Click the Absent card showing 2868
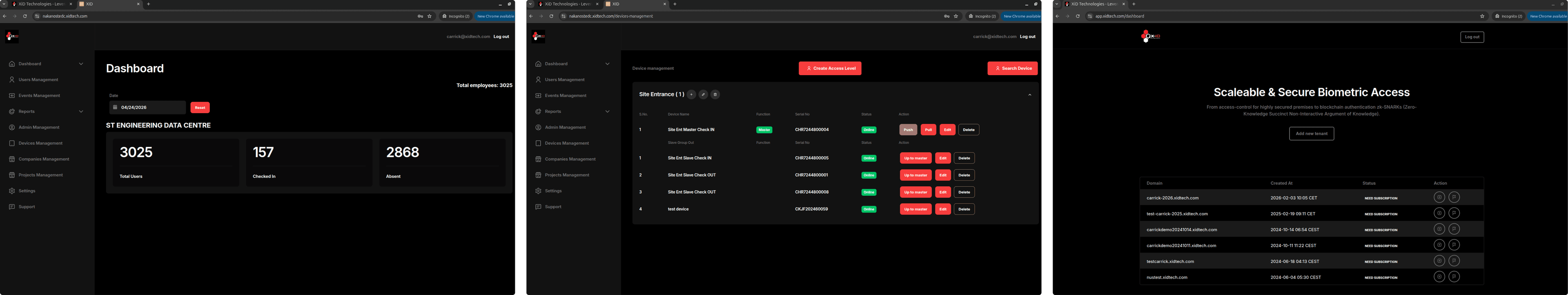The image size is (1568, 295). tap(442, 163)
